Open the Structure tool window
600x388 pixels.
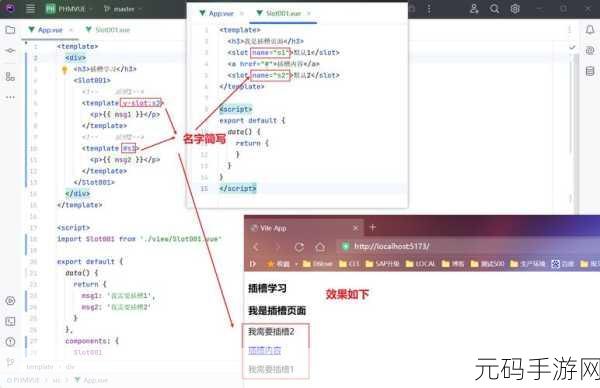(10, 77)
